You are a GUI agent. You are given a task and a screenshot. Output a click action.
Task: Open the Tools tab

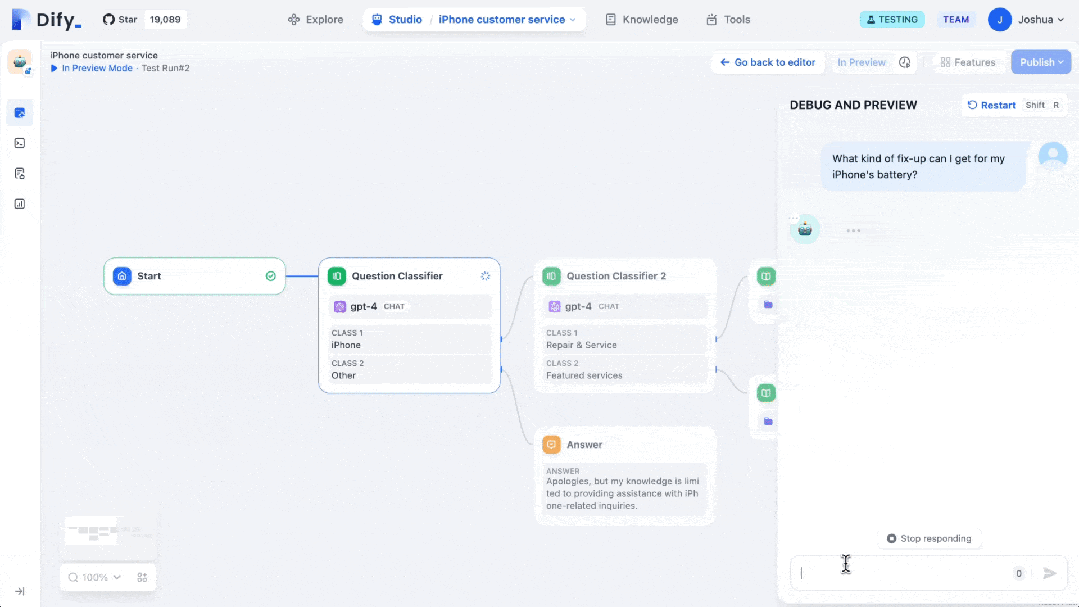click(728, 19)
